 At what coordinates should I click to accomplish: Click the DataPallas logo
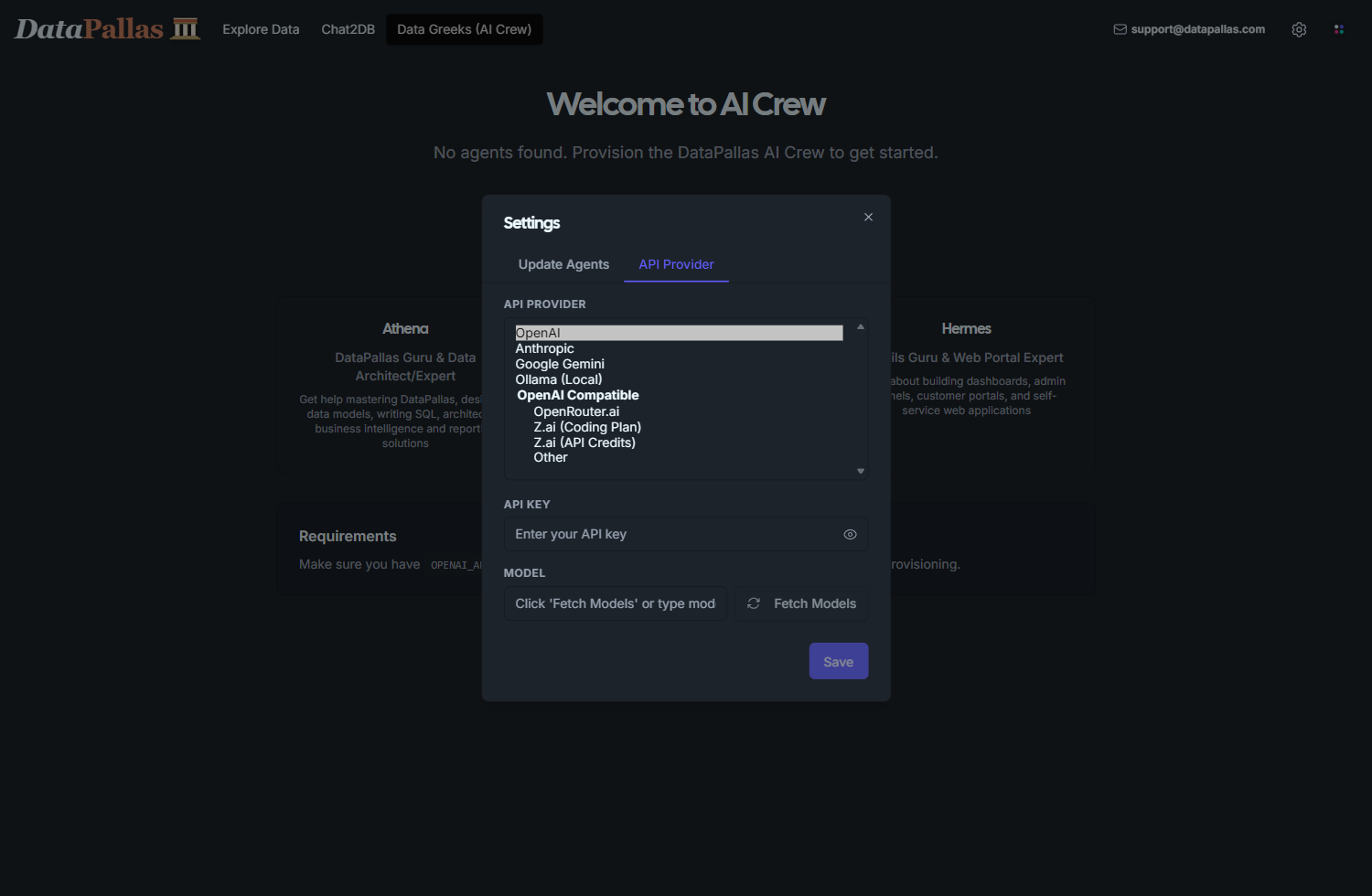click(107, 29)
